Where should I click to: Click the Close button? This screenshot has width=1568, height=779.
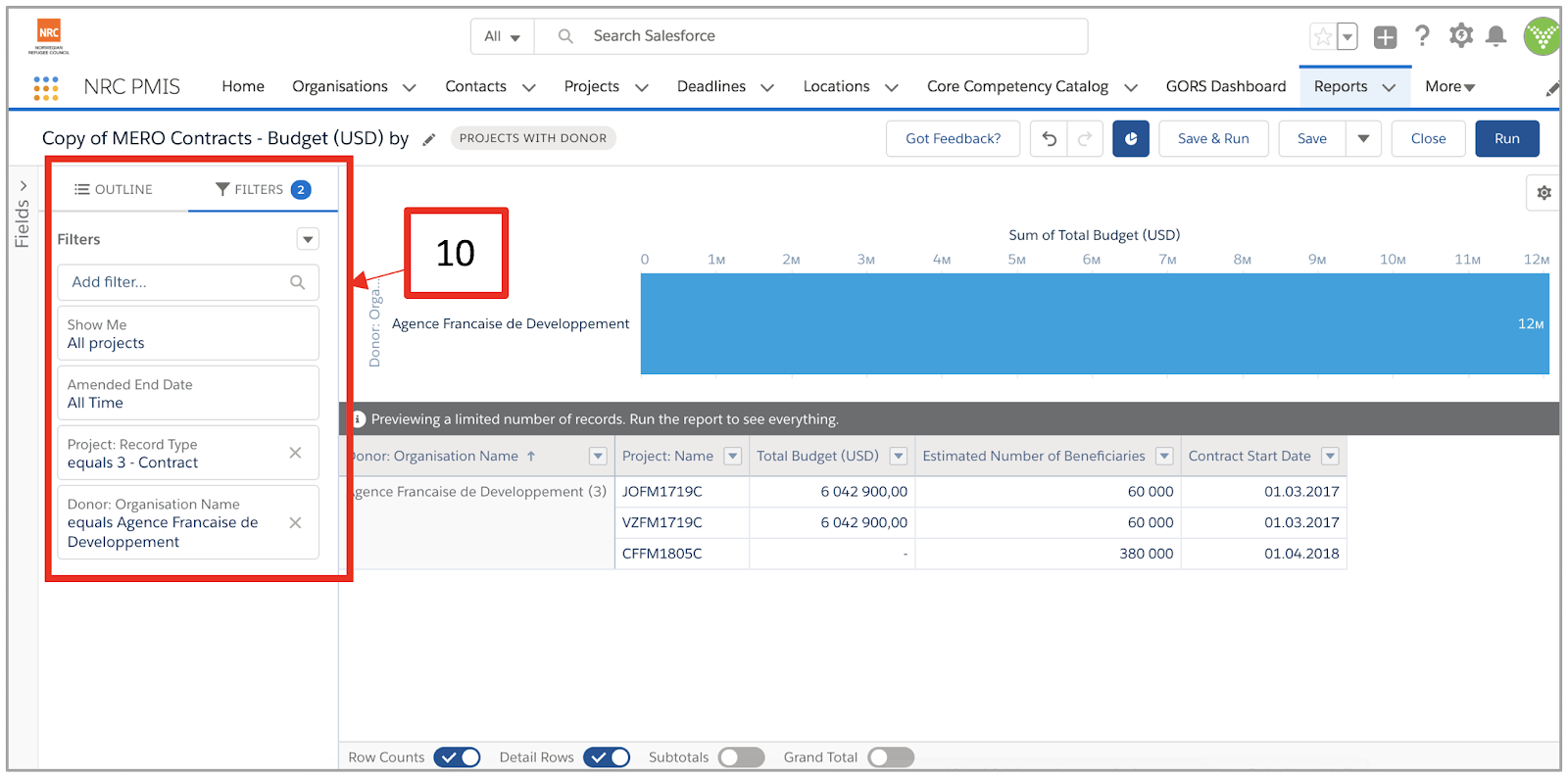click(1429, 139)
